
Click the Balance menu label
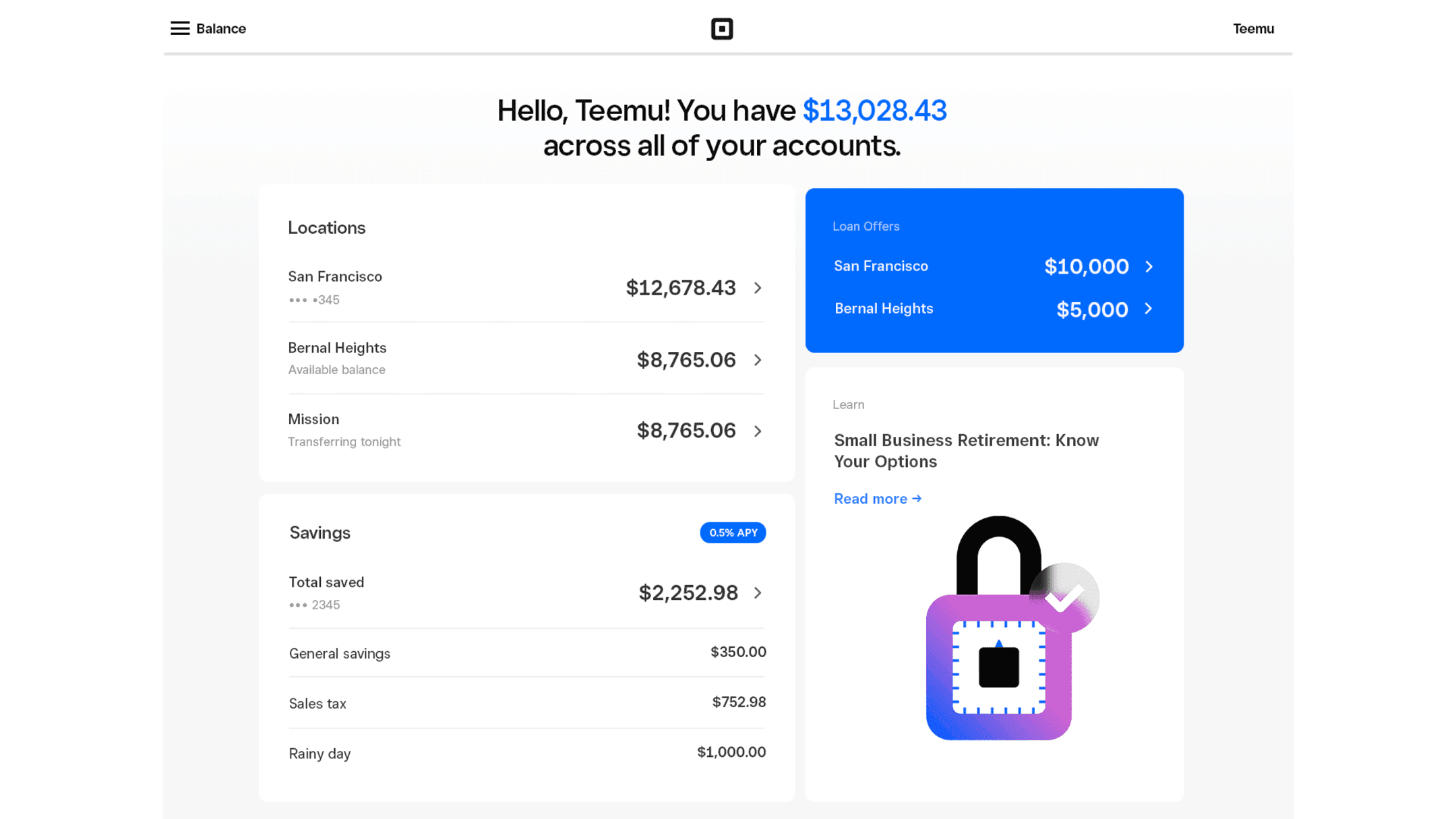click(x=221, y=29)
